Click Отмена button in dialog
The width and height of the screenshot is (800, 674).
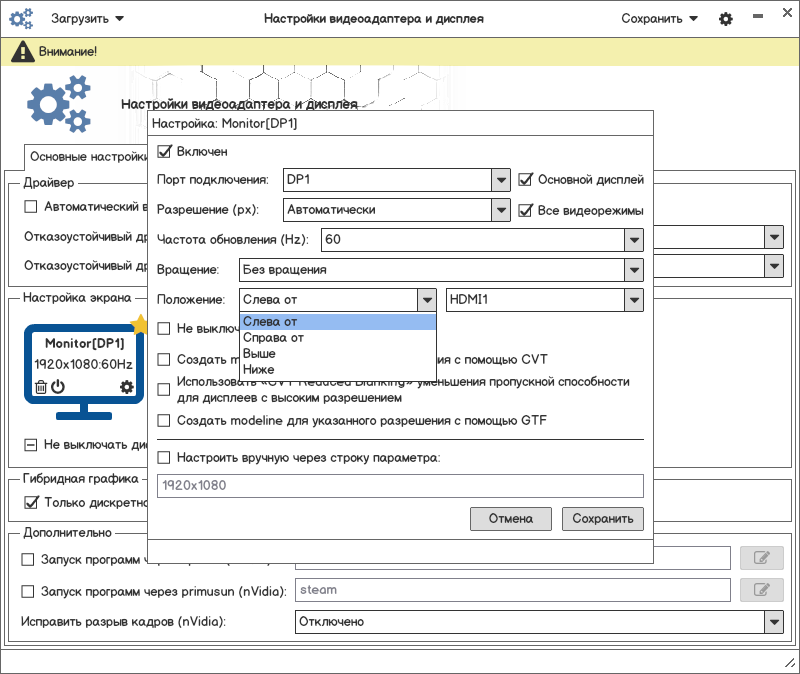click(511, 519)
